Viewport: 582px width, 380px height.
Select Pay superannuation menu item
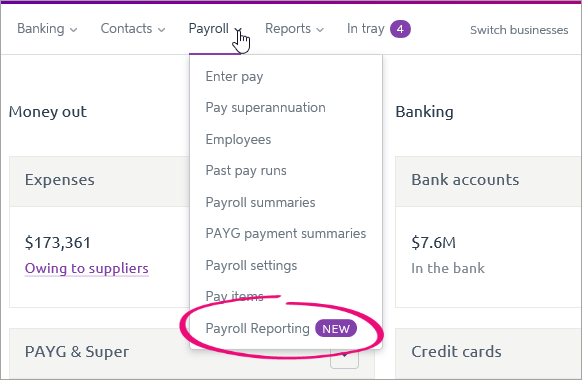tap(265, 108)
